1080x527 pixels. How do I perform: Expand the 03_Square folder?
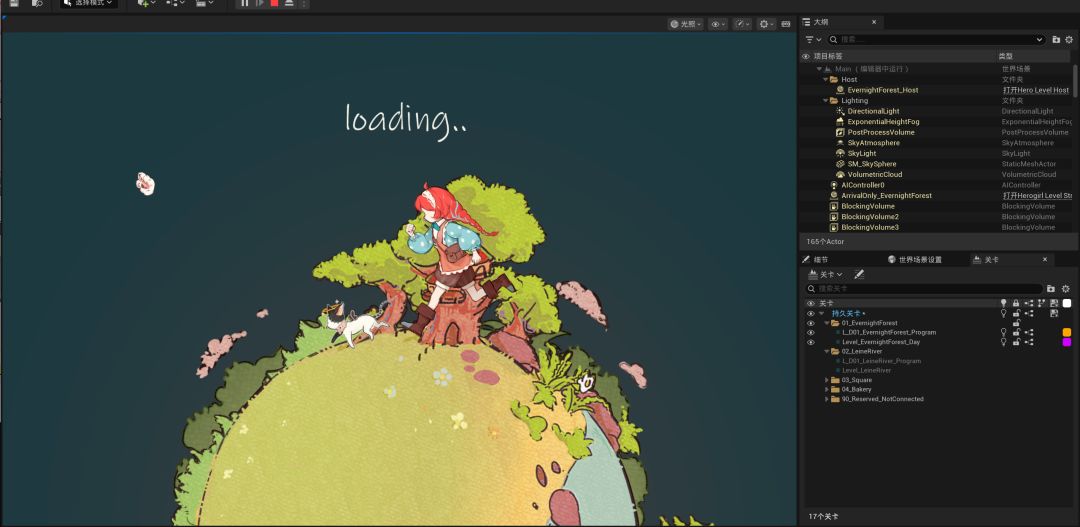point(827,380)
